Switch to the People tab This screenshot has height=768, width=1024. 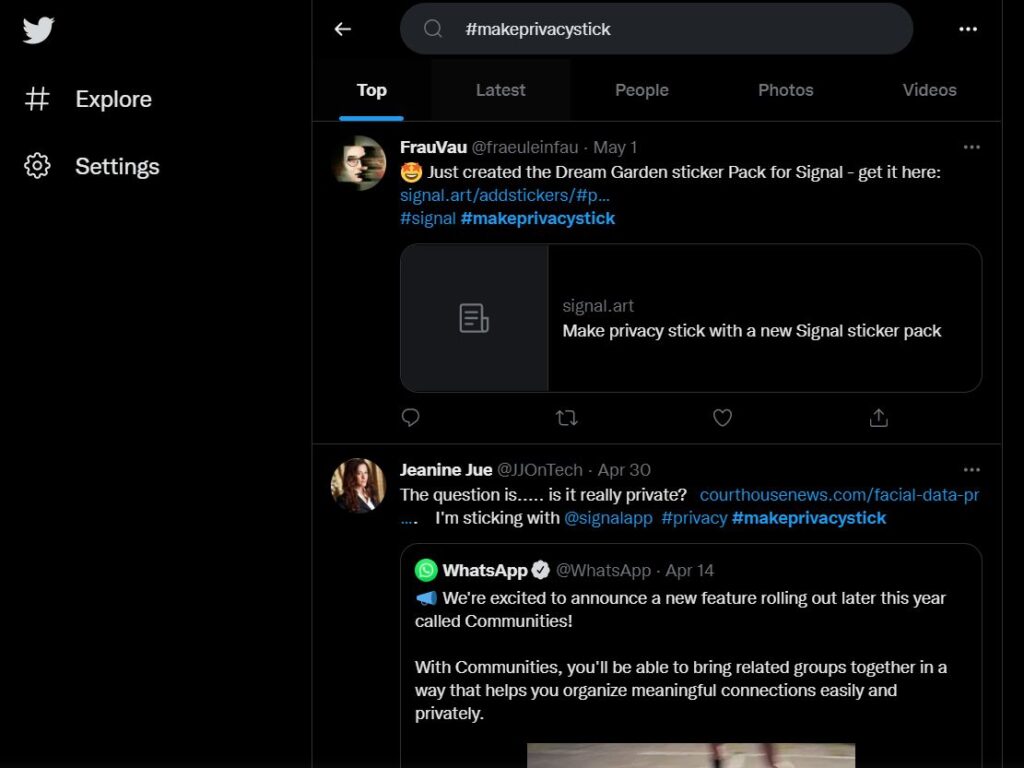(641, 90)
